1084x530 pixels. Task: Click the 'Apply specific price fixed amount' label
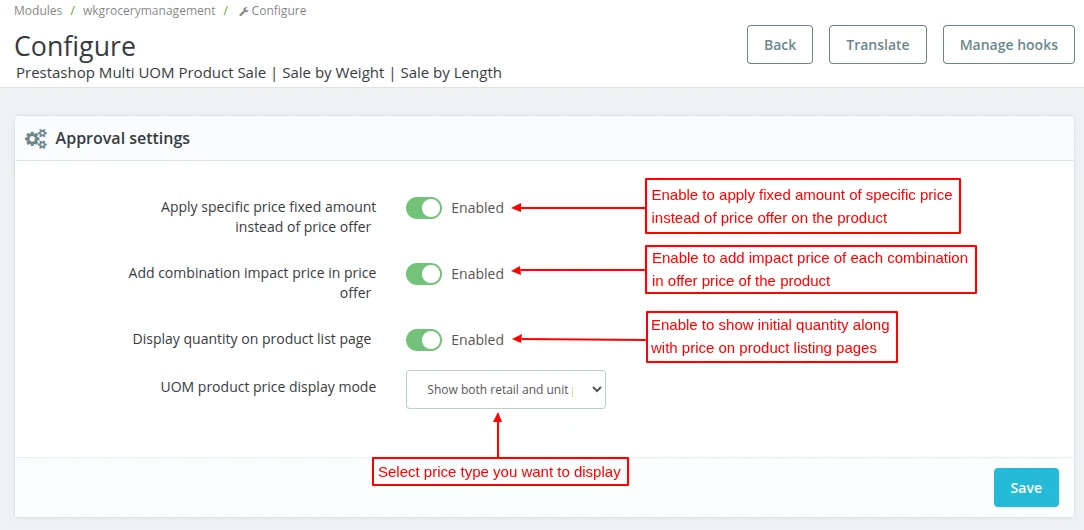pos(268,217)
